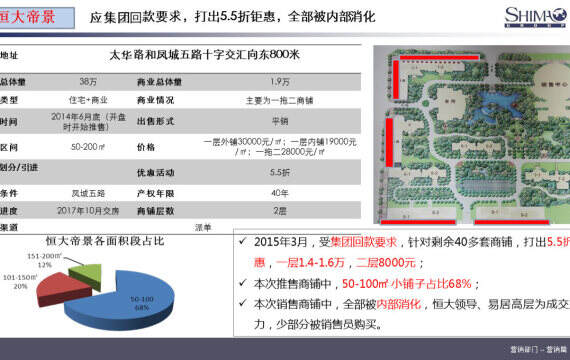The image size is (570, 360).
Task: Click the 出售形式 label
Action: click(x=155, y=121)
